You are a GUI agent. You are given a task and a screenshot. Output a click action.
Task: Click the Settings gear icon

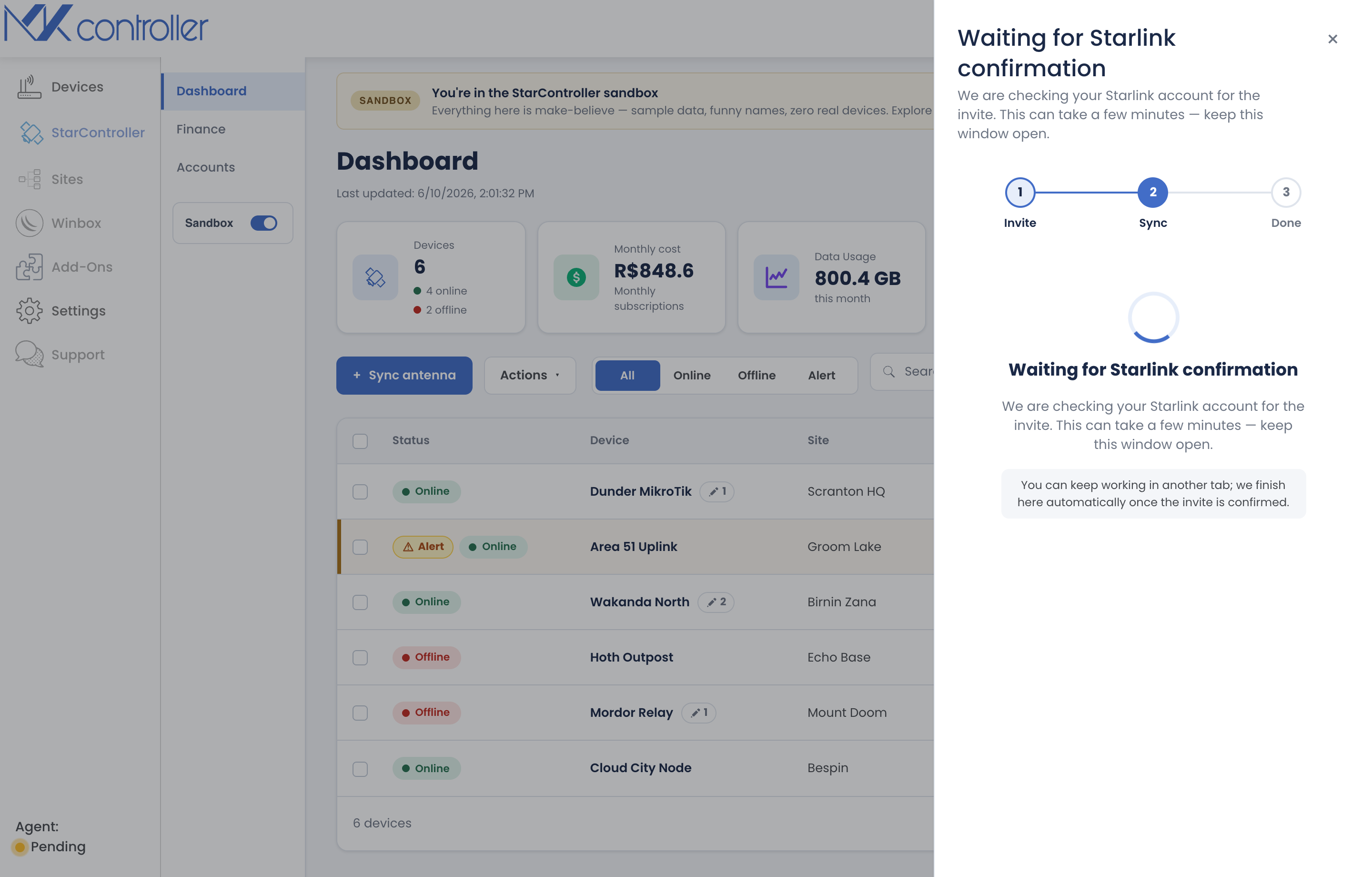[x=29, y=311]
